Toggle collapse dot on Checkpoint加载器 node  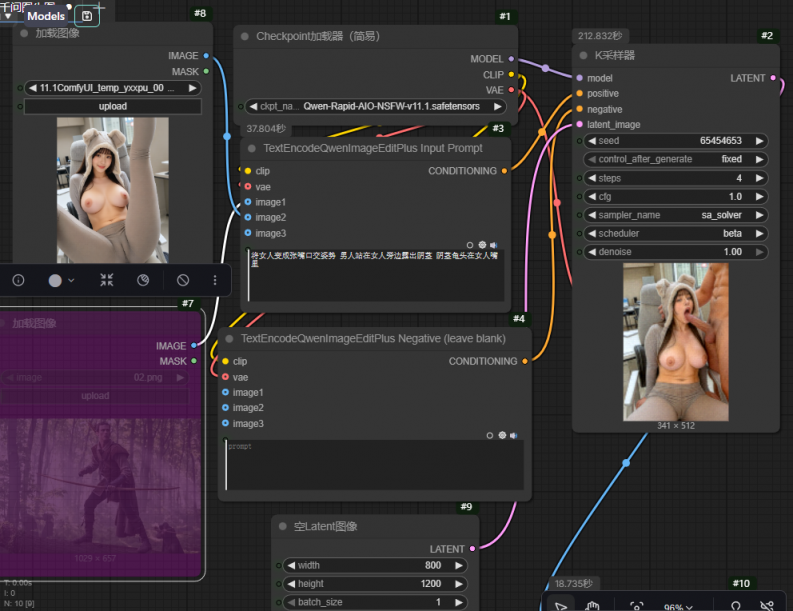coord(246,36)
